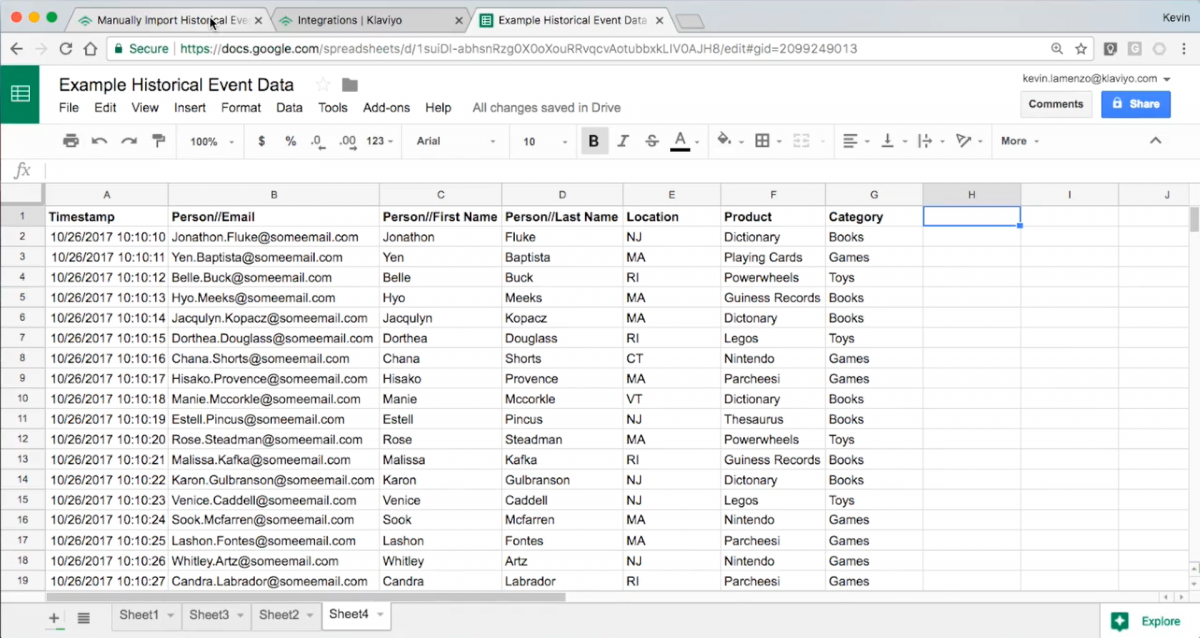Go to browser home page

tap(90, 48)
